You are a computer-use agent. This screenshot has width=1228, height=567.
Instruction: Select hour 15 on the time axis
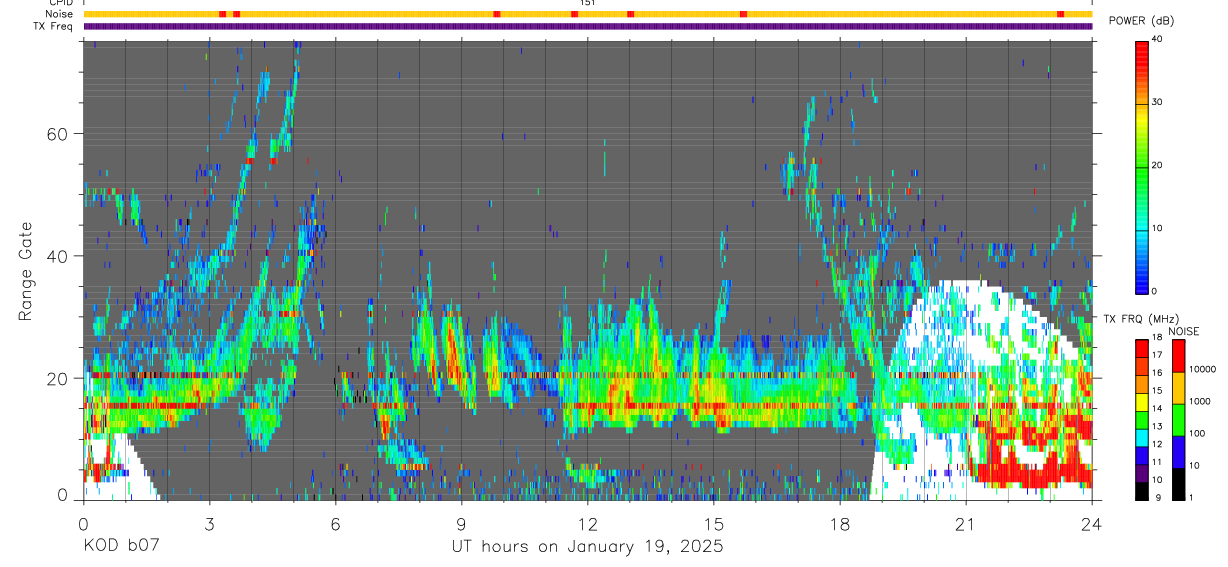[x=714, y=524]
